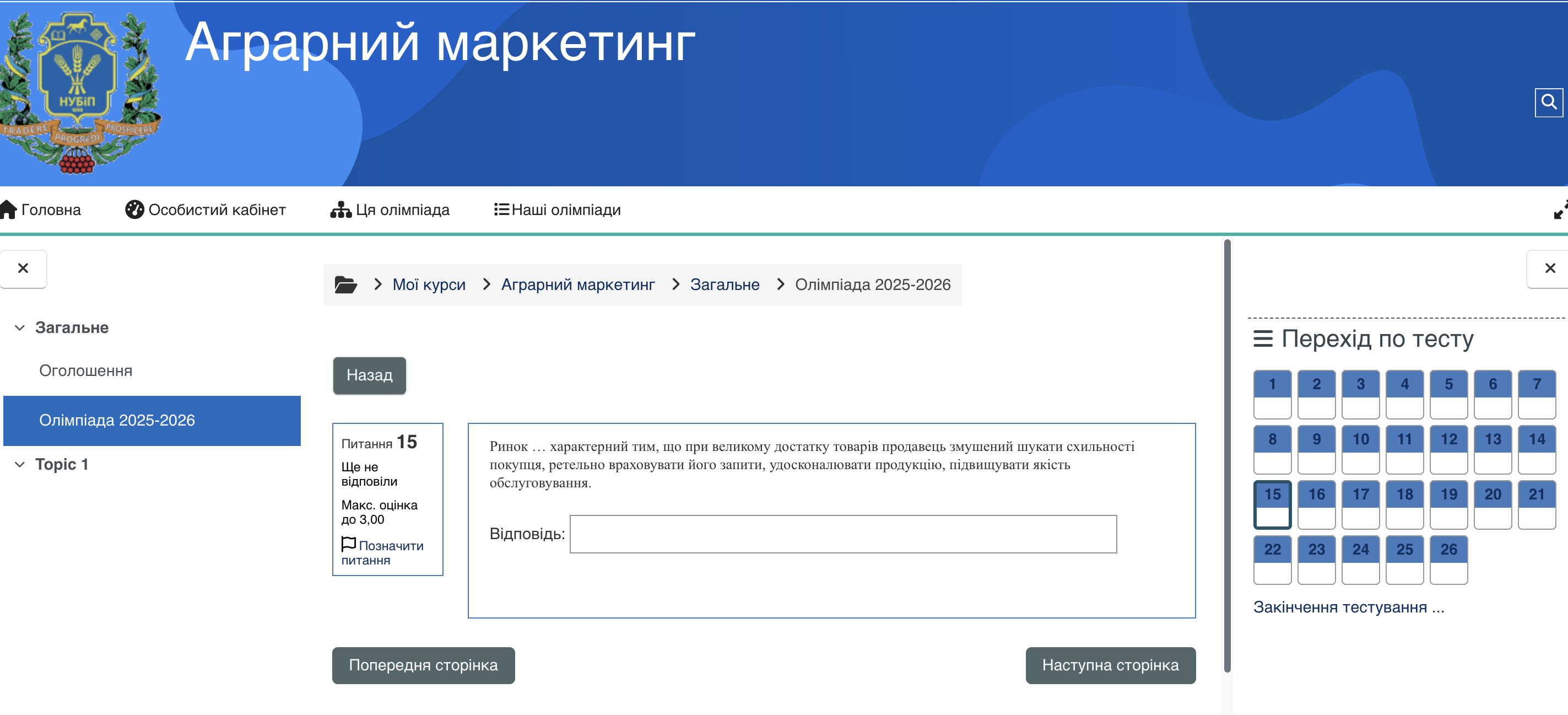
Task: Close the left course index drawer
Action: [x=23, y=268]
